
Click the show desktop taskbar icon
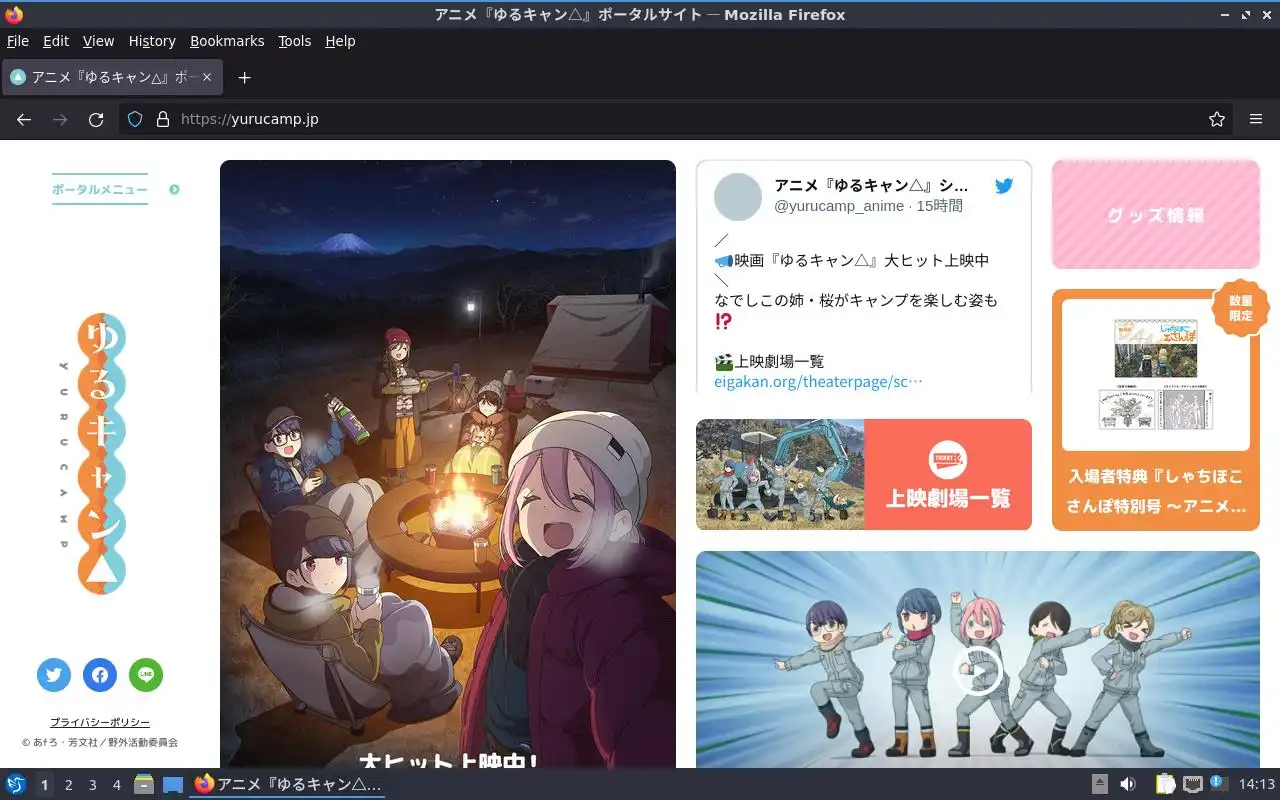(173, 784)
